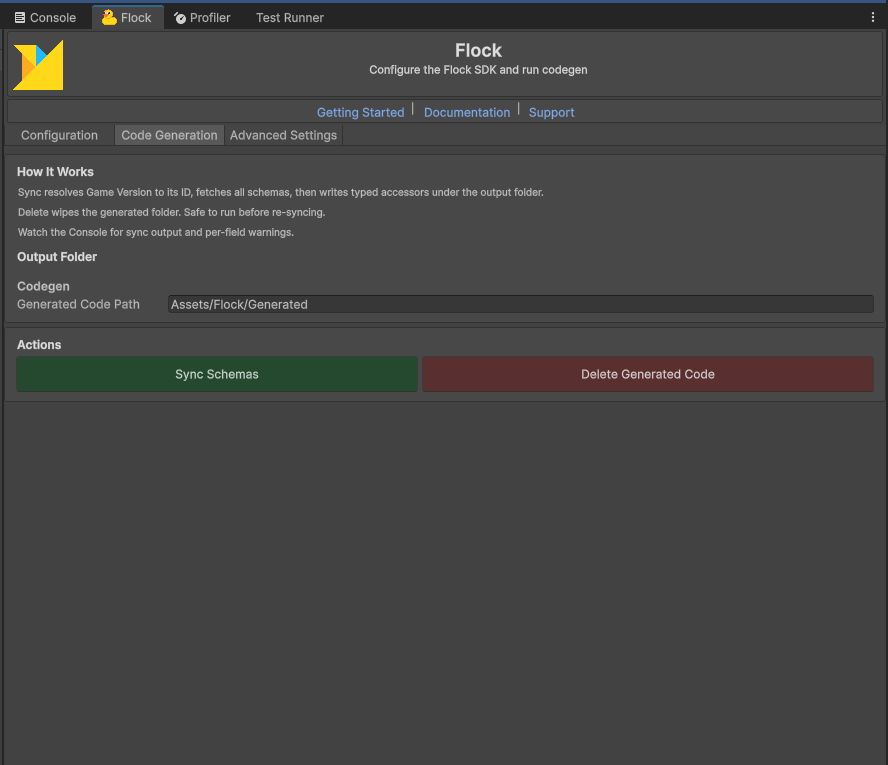The width and height of the screenshot is (888, 765).
Task: Open the Documentation link
Action: pyautogui.click(x=467, y=112)
